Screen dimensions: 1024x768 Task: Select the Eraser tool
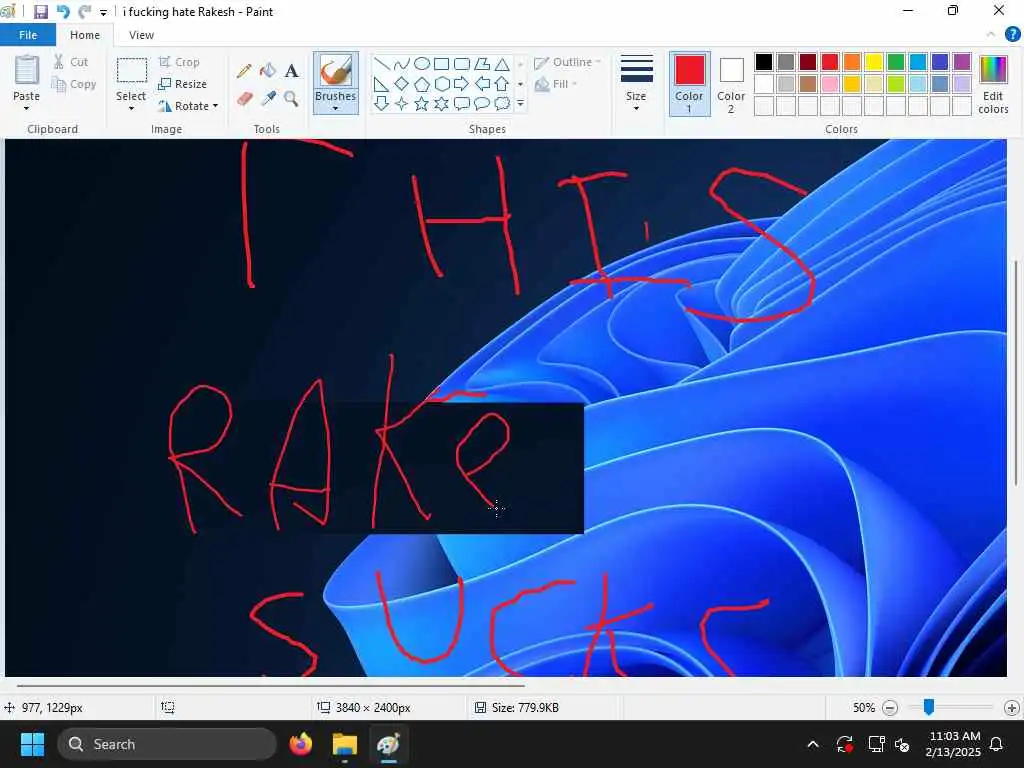(x=244, y=99)
